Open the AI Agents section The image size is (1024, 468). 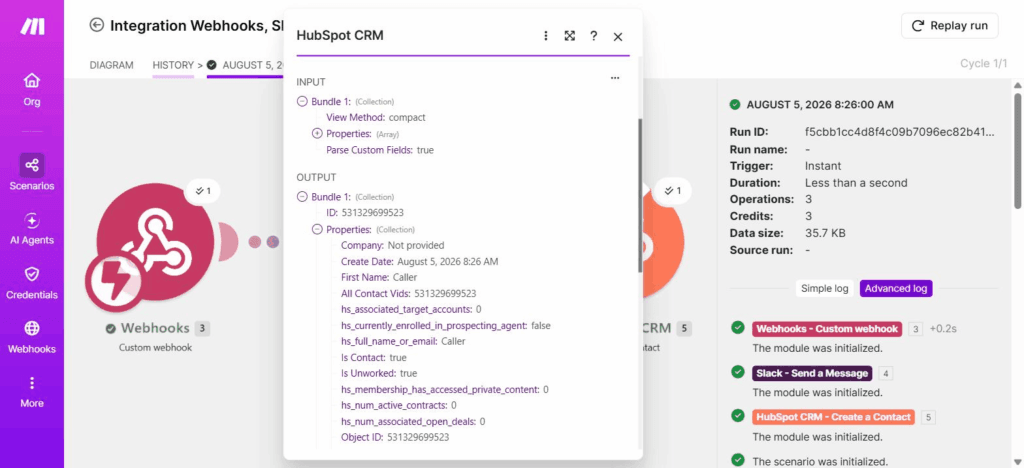[x=31, y=229]
